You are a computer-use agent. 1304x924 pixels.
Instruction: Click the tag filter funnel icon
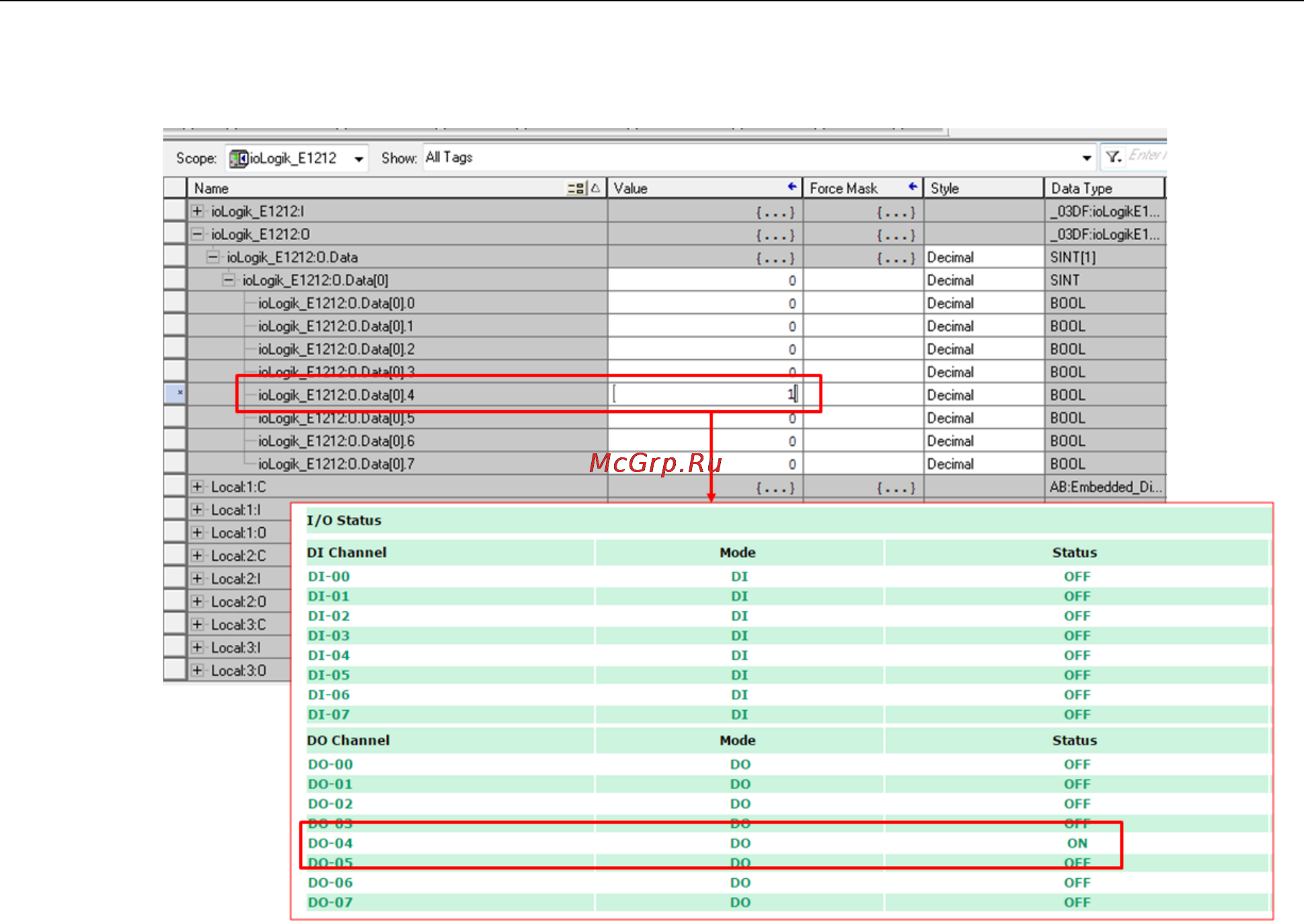click(x=1113, y=157)
